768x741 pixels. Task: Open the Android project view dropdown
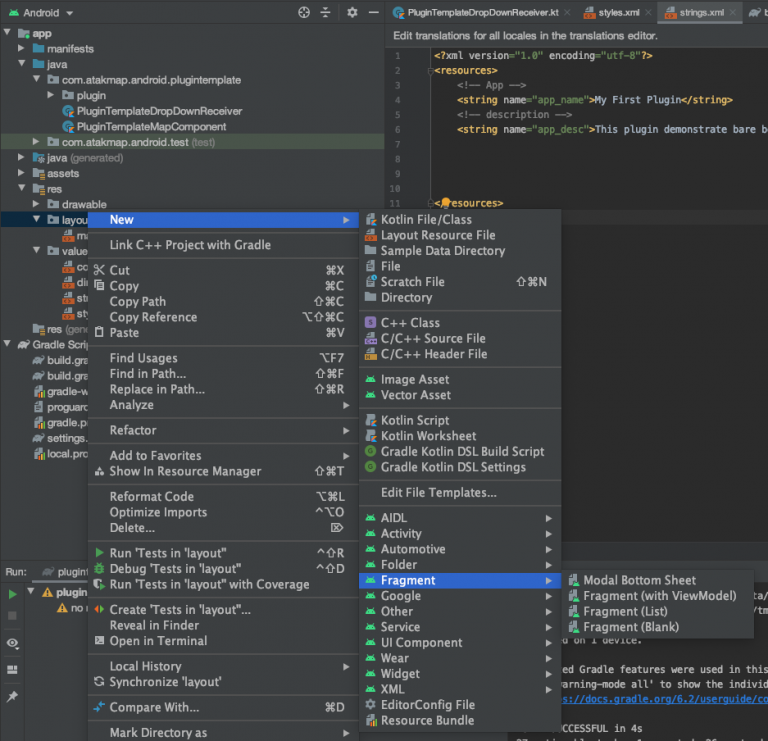tap(41, 13)
